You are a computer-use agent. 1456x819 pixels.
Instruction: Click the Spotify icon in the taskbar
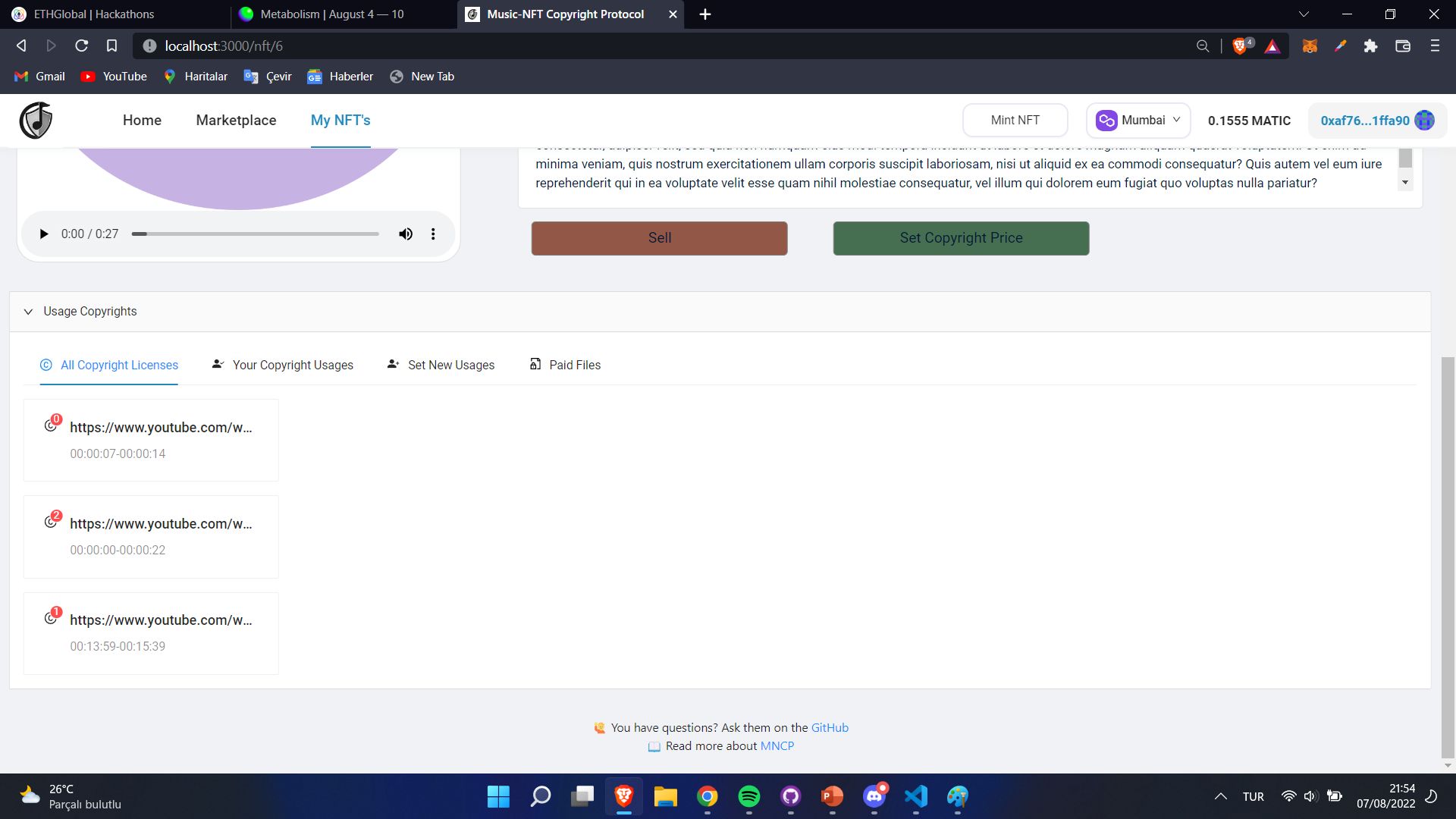[x=750, y=796]
